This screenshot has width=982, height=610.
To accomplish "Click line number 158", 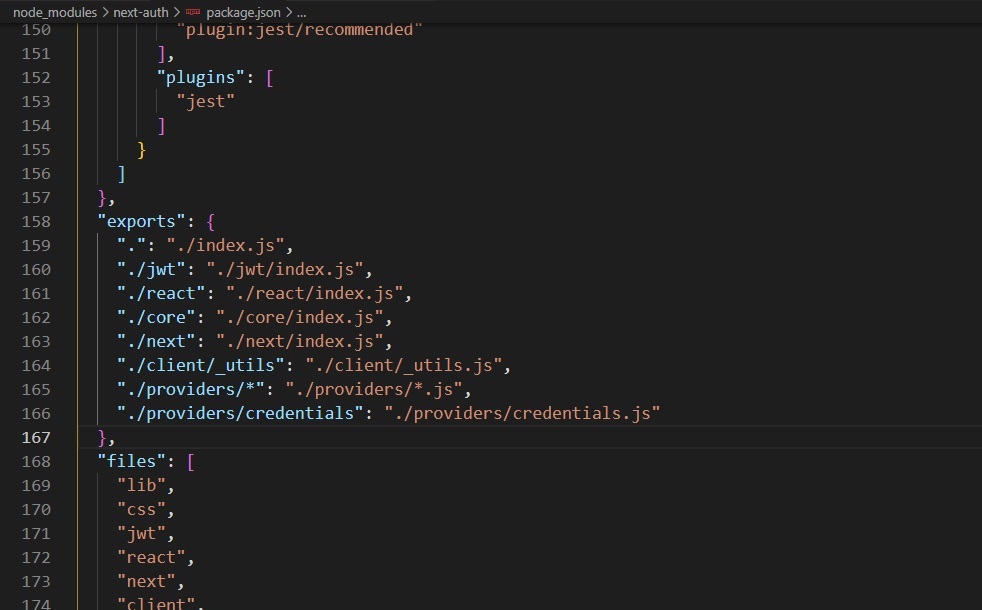I will 36,222.
